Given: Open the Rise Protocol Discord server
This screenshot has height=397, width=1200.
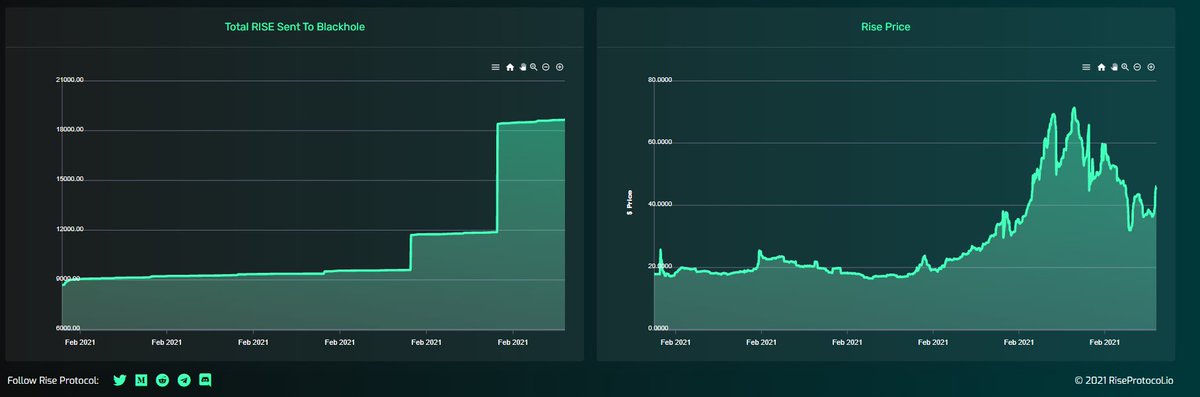Looking at the screenshot, I should click(x=206, y=380).
